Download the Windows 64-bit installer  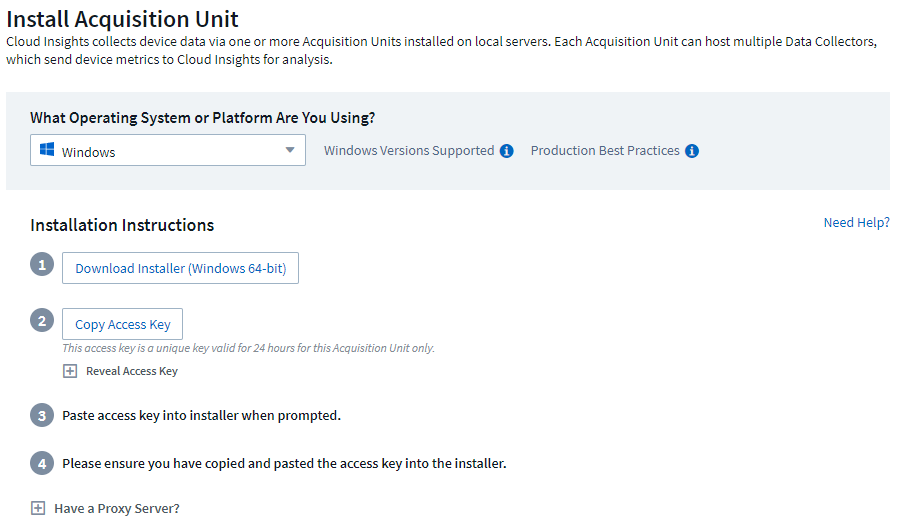[x=180, y=268]
